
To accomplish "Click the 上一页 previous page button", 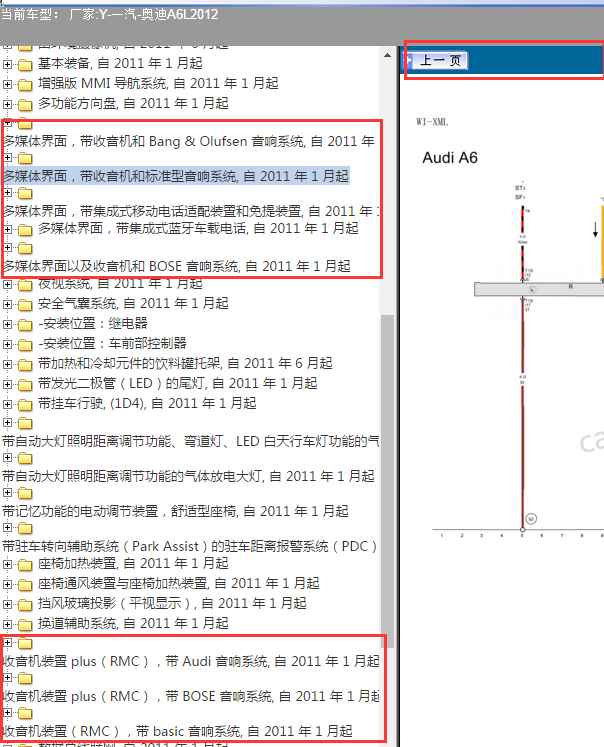I will 440,61.
